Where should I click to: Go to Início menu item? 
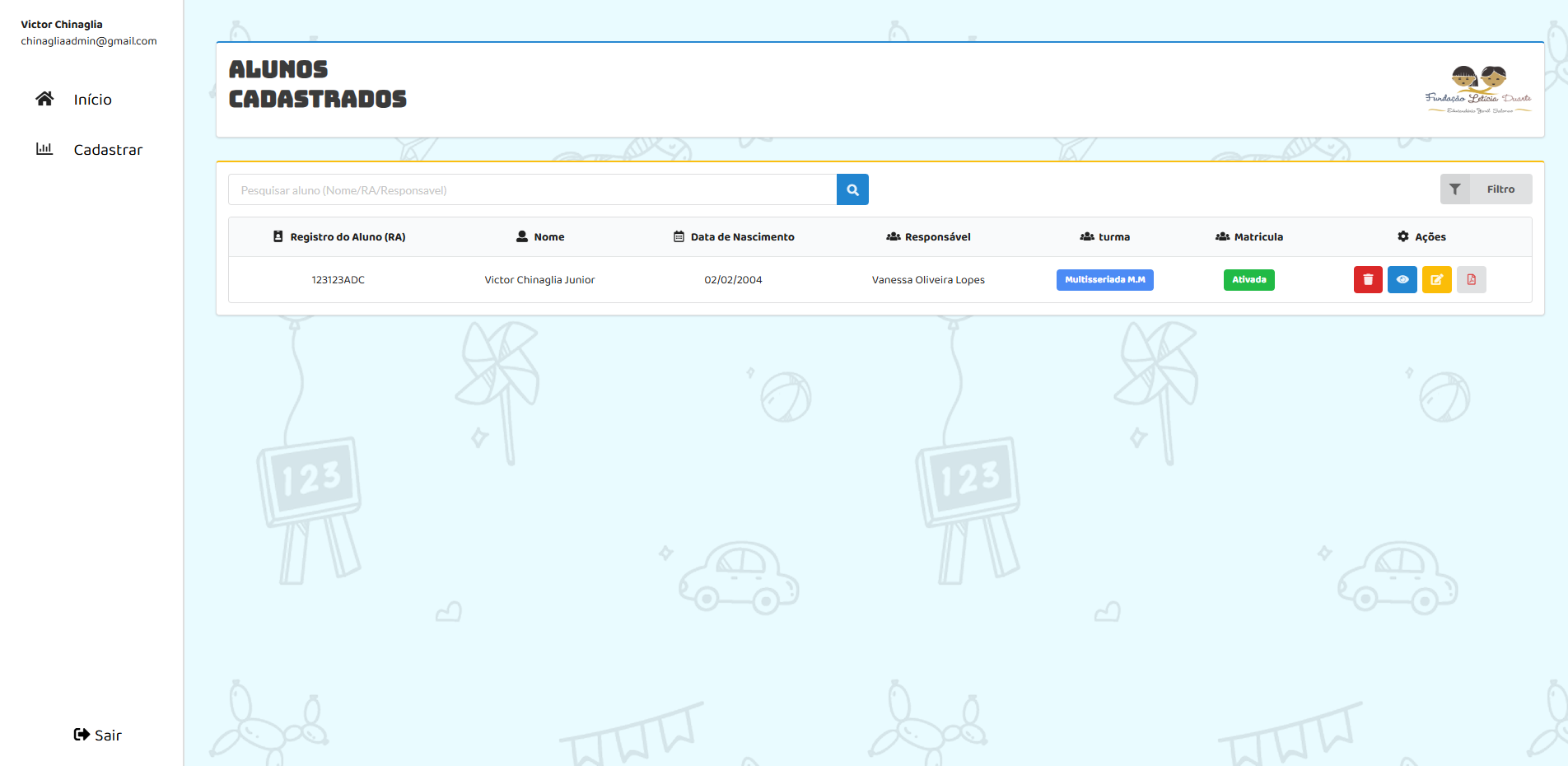coord(92,100)
